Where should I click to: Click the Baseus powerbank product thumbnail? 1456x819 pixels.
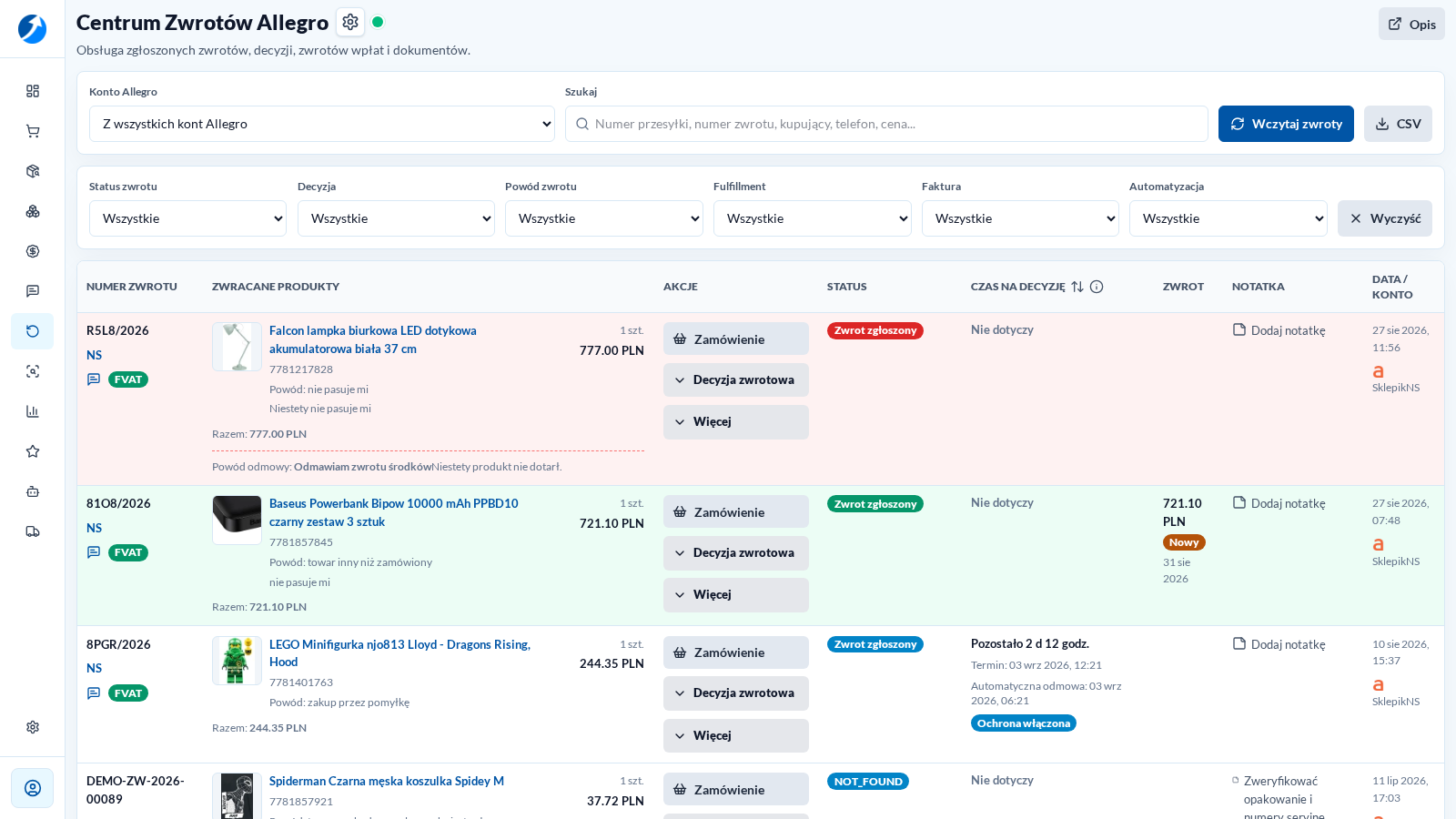pyautogui.click(x=237, y=520)
